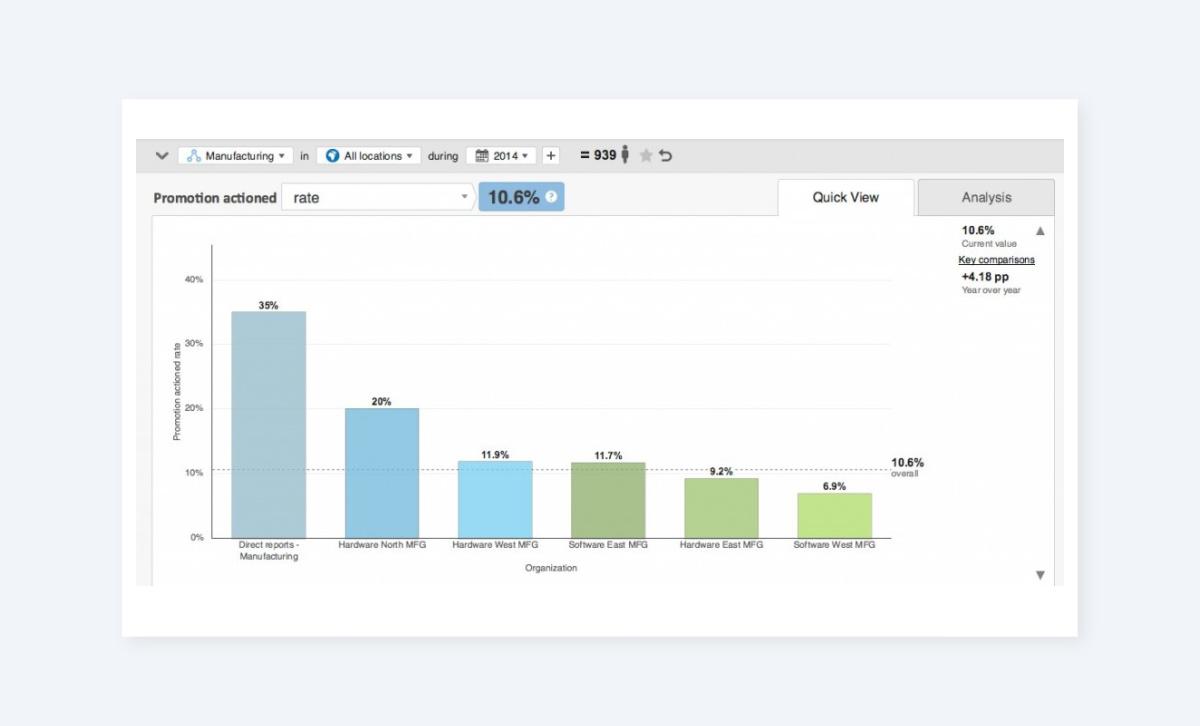
Task: Click the undo arrow icon
Action: pyautogui.click(x=666, y=155)
